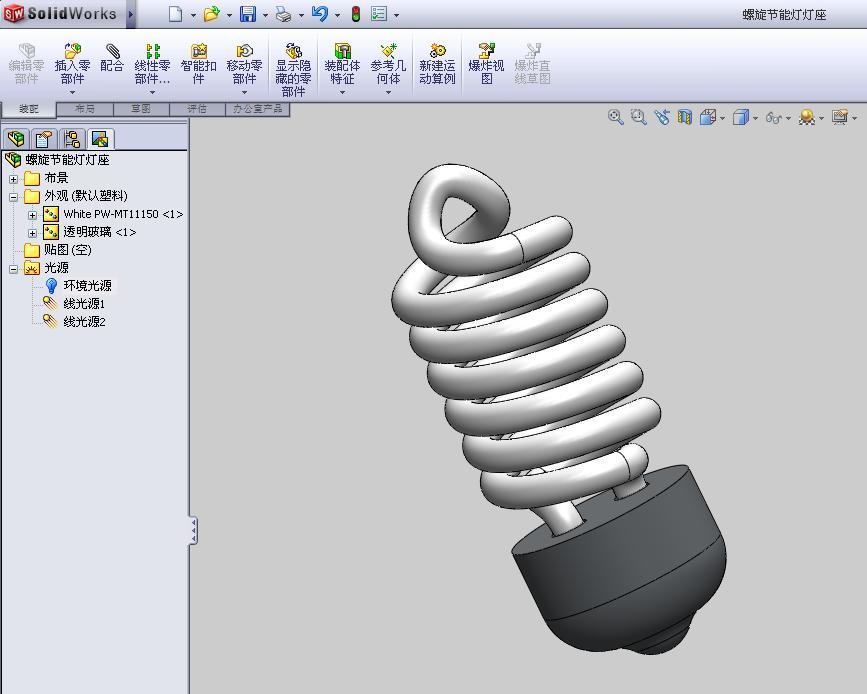Open dropdown next to New document
Viewport: 867px width, 694px height.
(193, 15)
